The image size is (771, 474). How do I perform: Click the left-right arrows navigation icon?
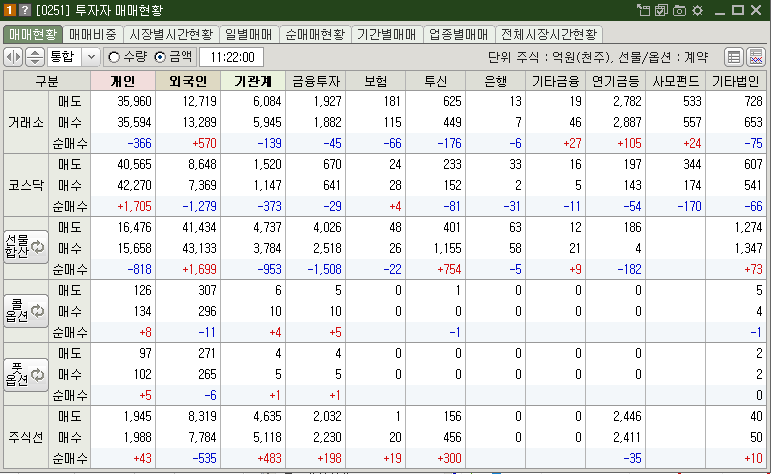coord(13,57)
